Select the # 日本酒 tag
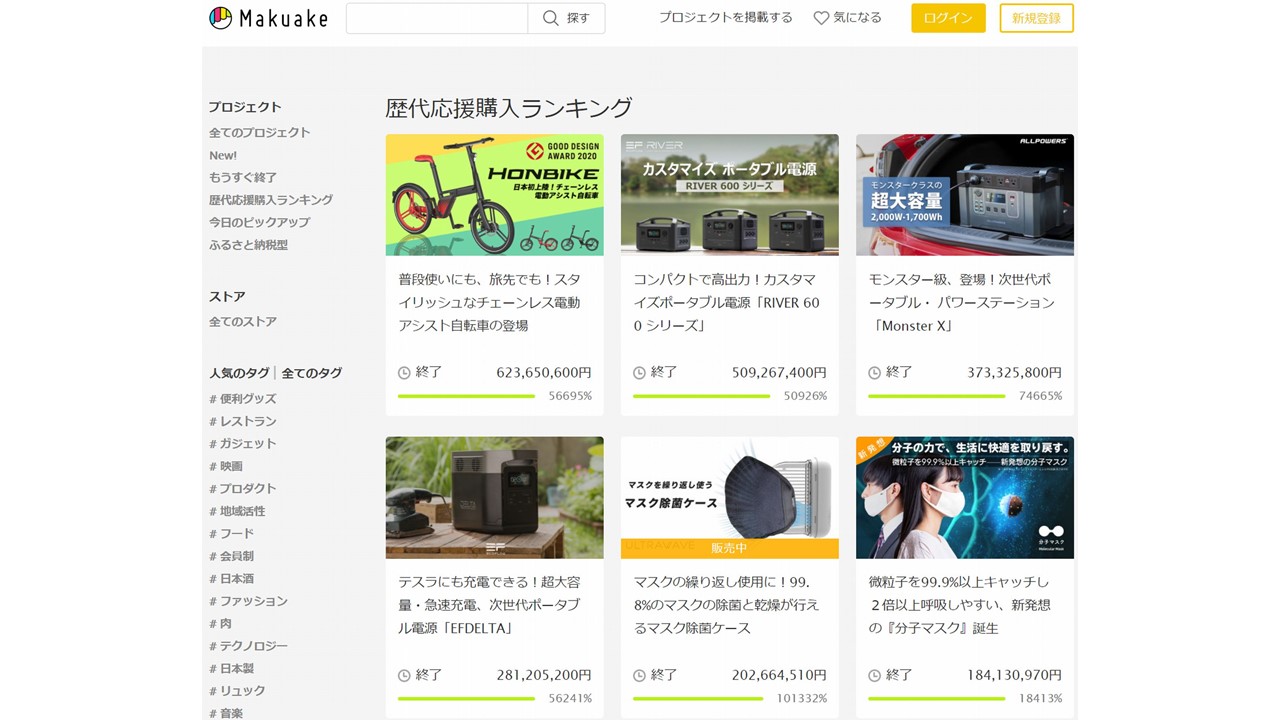 click(232, 579)
